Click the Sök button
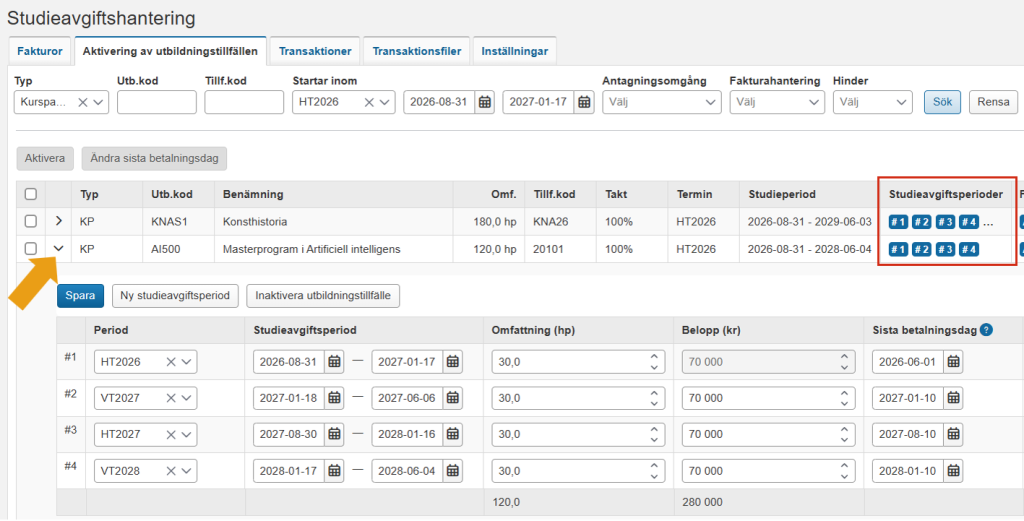Screen dimensions: 1024x521 point(942,102)
